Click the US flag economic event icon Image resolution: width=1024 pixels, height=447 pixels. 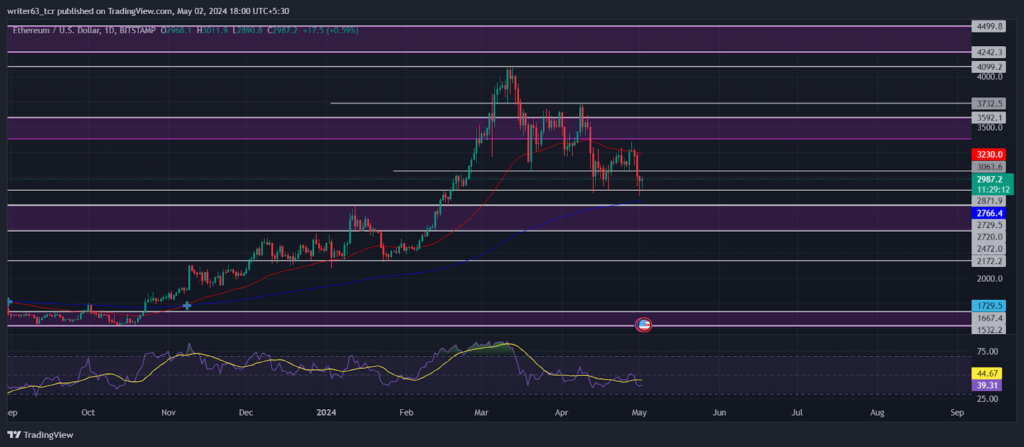[x=644, y=325]
